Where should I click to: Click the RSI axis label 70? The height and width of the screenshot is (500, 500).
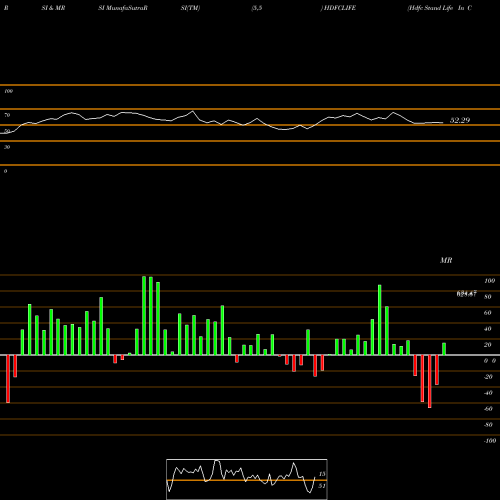pos(7,115)
